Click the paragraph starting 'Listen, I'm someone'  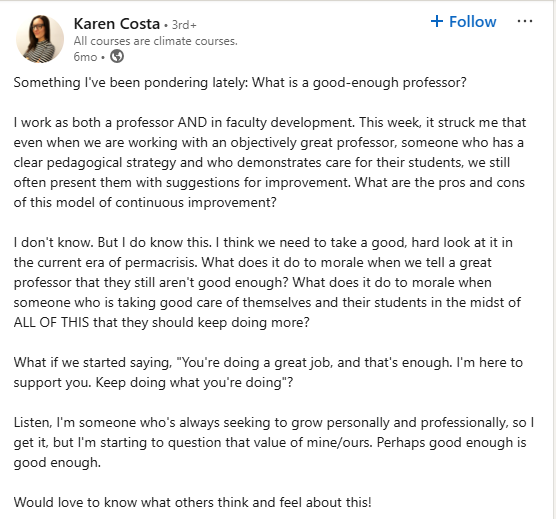(274, 442)
